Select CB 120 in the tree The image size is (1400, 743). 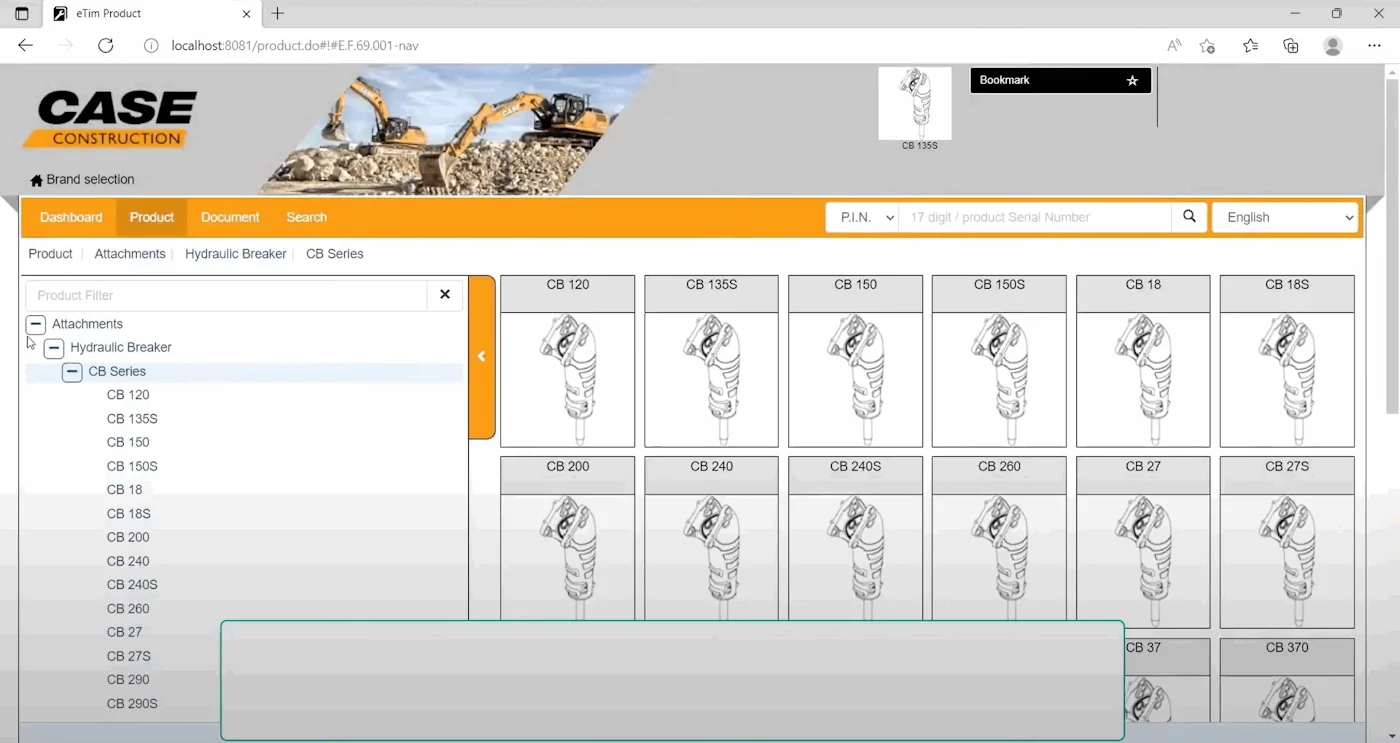128,395
